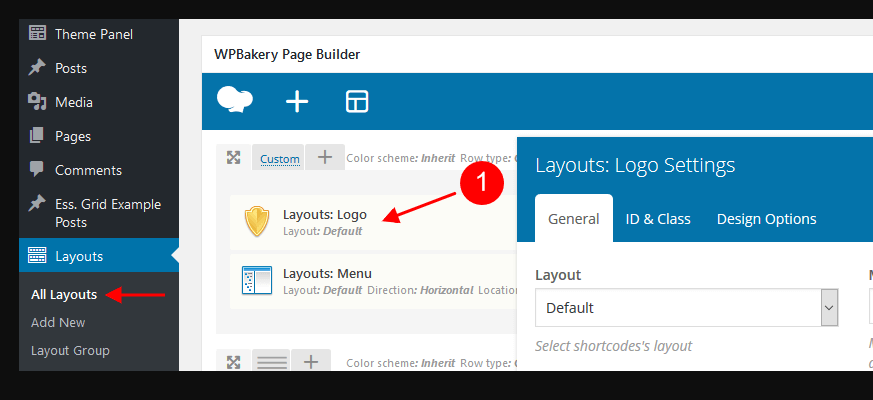
Task: Open Ess. Grid Example Posts in the sidebar
Action: pyautogui.click(x=107, y=213)
